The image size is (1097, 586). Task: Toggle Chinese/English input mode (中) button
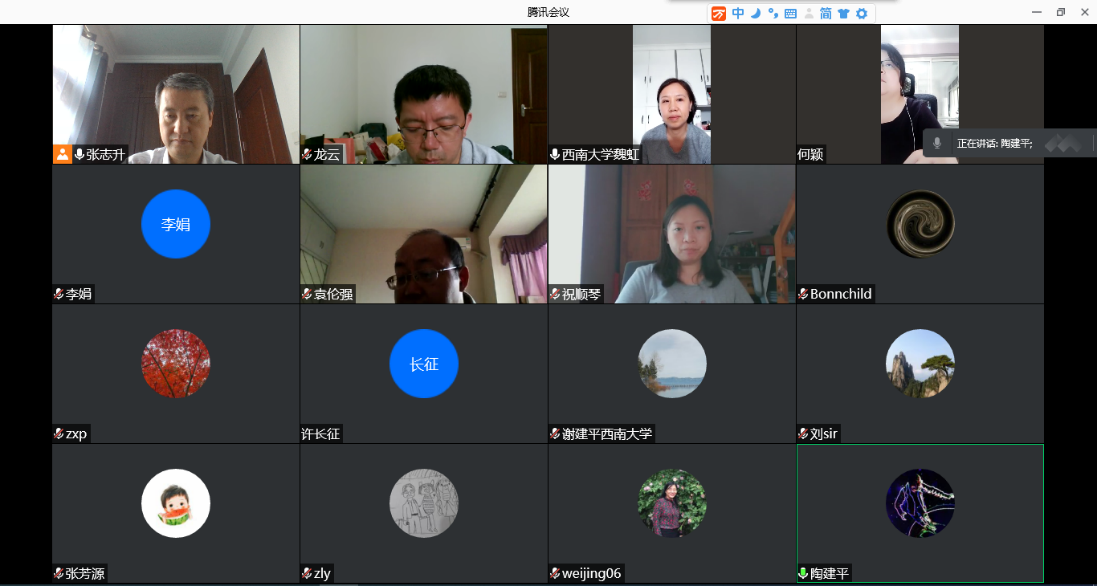738,13
